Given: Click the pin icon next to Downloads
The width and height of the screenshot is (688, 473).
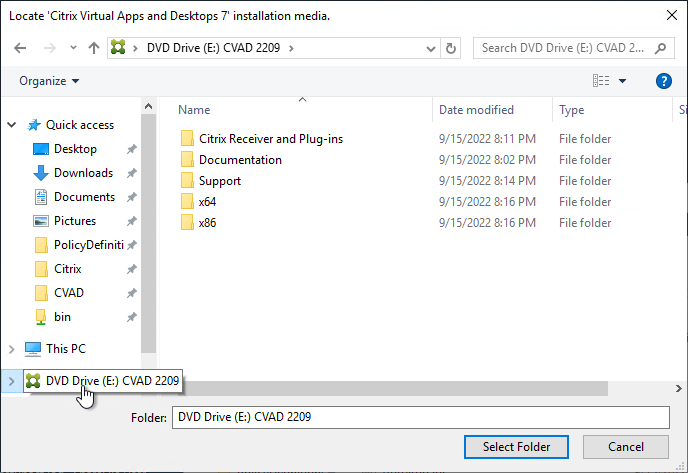Looking at the screenshot, I should click(x=132, y=173).
